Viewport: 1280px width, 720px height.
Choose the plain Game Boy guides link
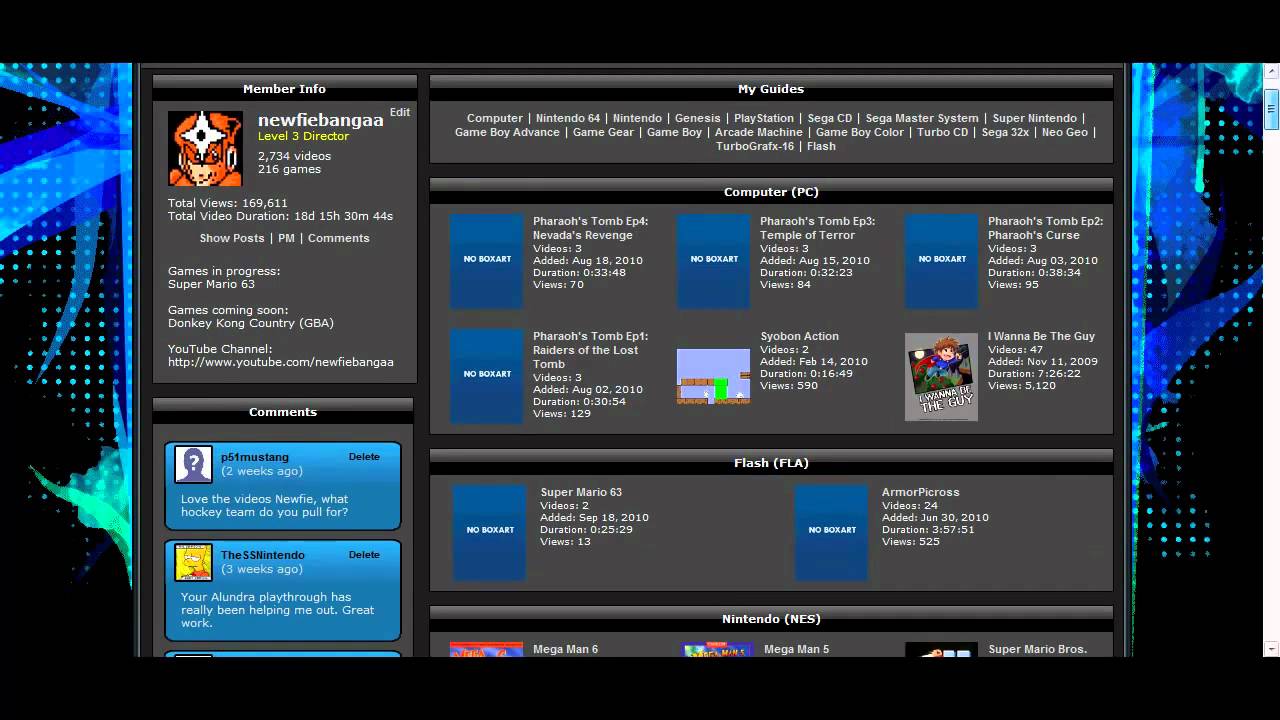pos(674,132)
